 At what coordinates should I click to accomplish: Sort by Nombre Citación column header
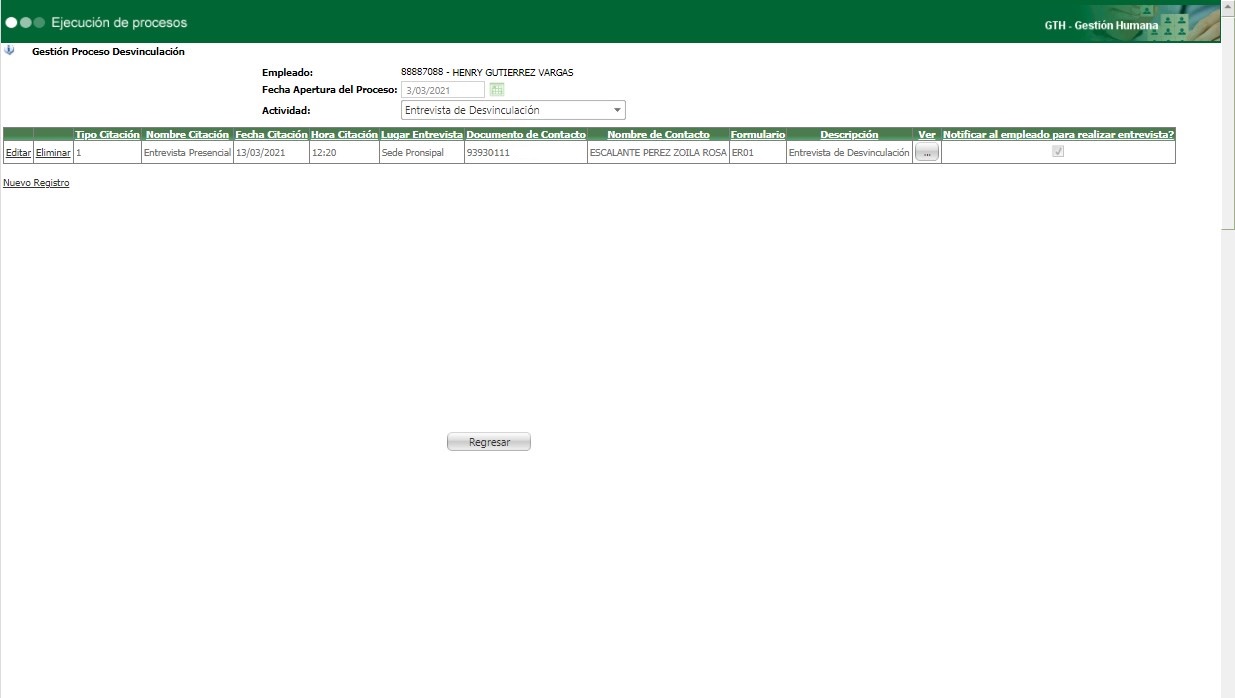(x=187, y=134)
